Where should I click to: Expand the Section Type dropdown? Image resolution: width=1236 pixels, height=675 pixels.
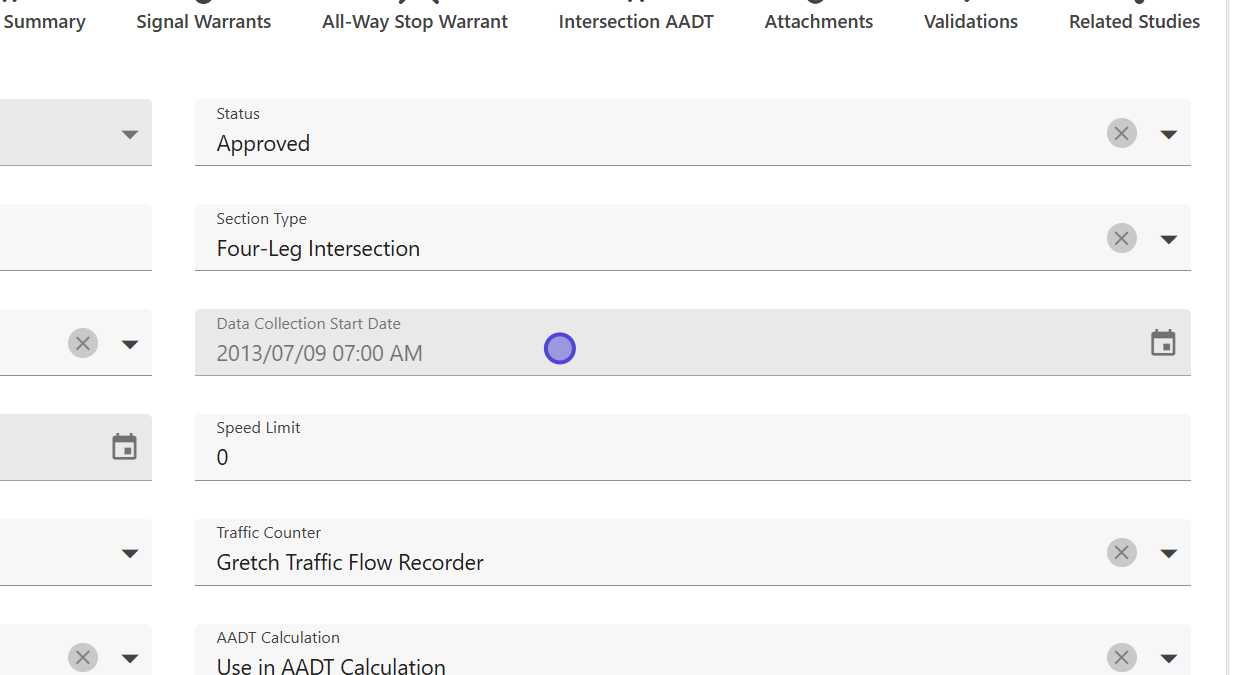pos(1168,239)
